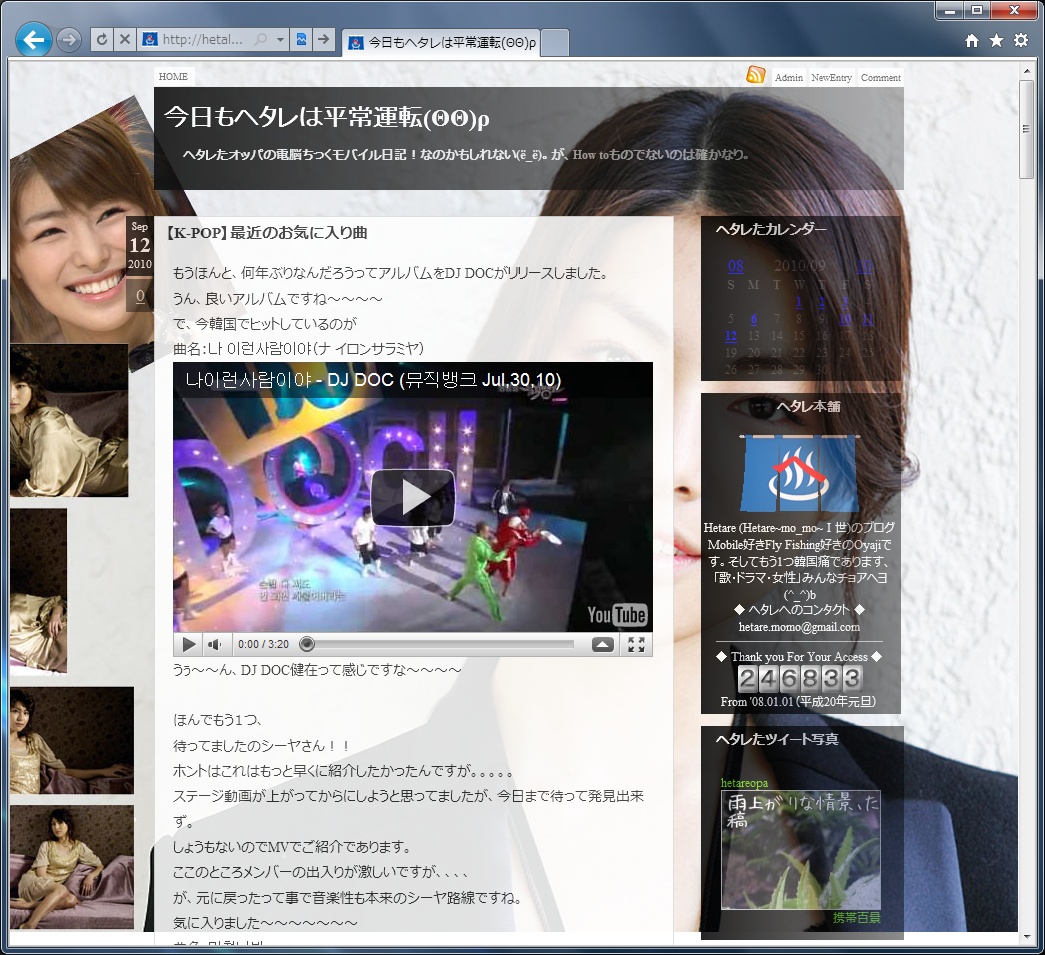The image size is (1045, 955).
Task: Open calendar day 3 posts
Action: (x=844, y=302)
